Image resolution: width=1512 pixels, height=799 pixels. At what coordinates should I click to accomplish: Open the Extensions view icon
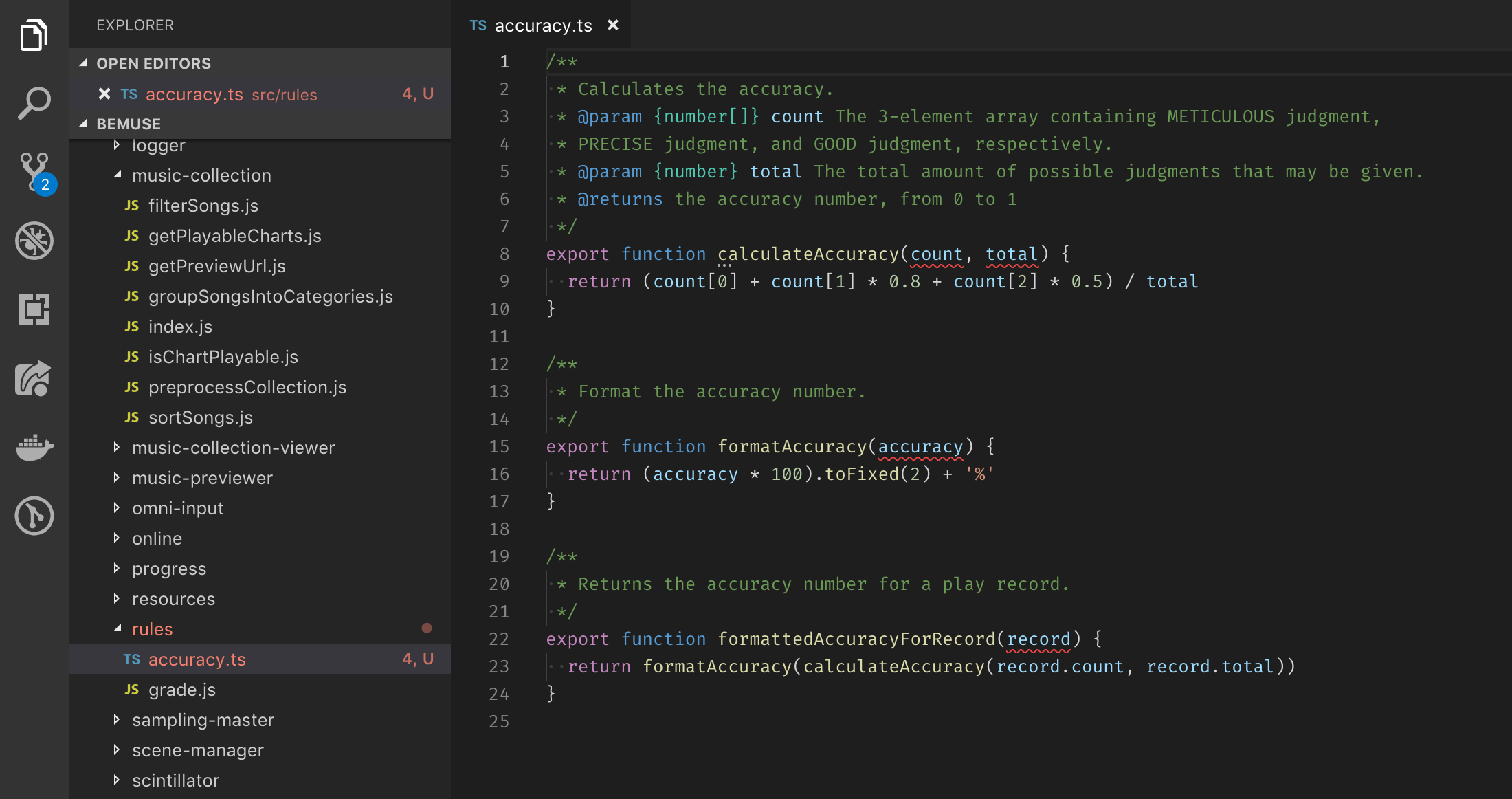tap(34, 309)
